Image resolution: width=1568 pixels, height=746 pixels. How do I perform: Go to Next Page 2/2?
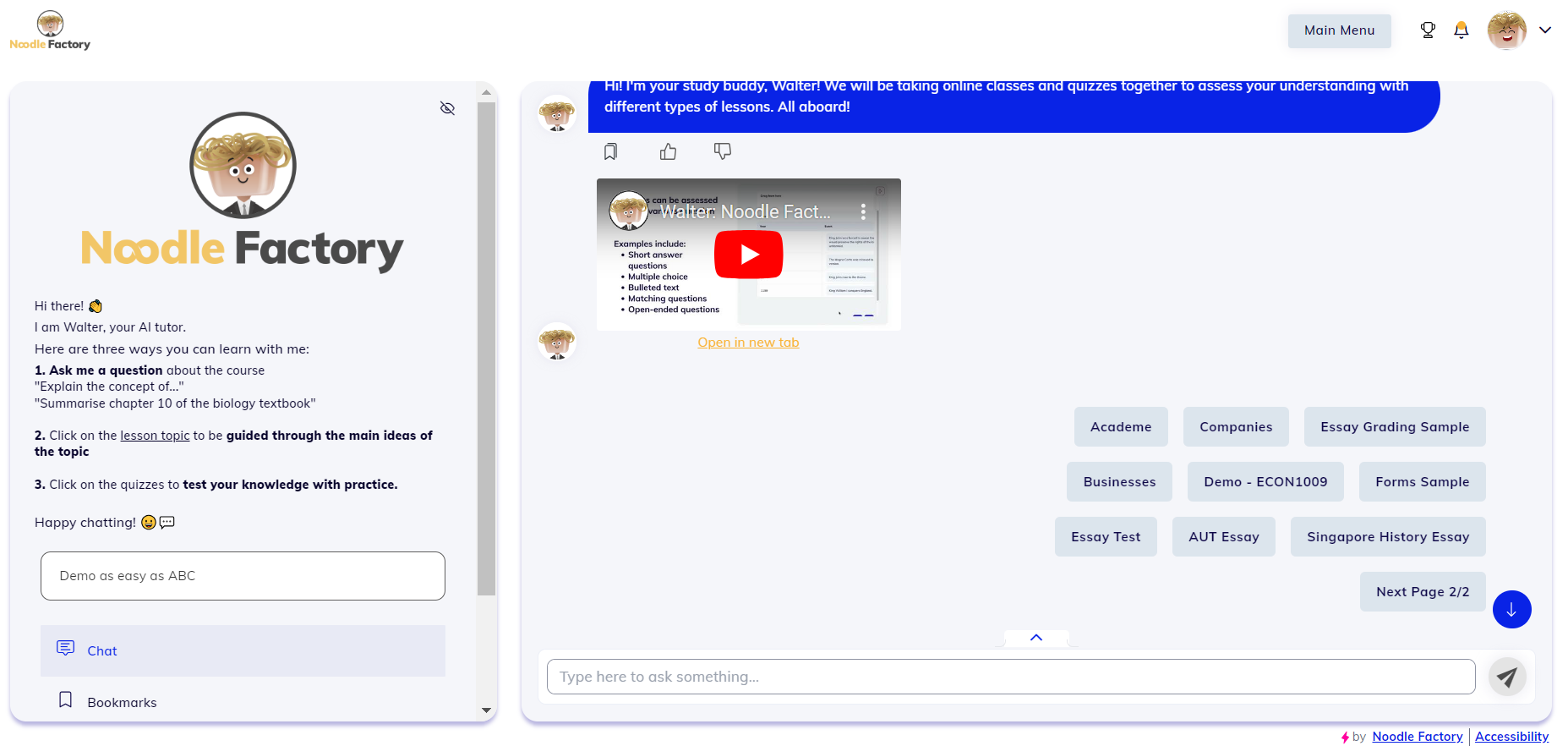1423,592
